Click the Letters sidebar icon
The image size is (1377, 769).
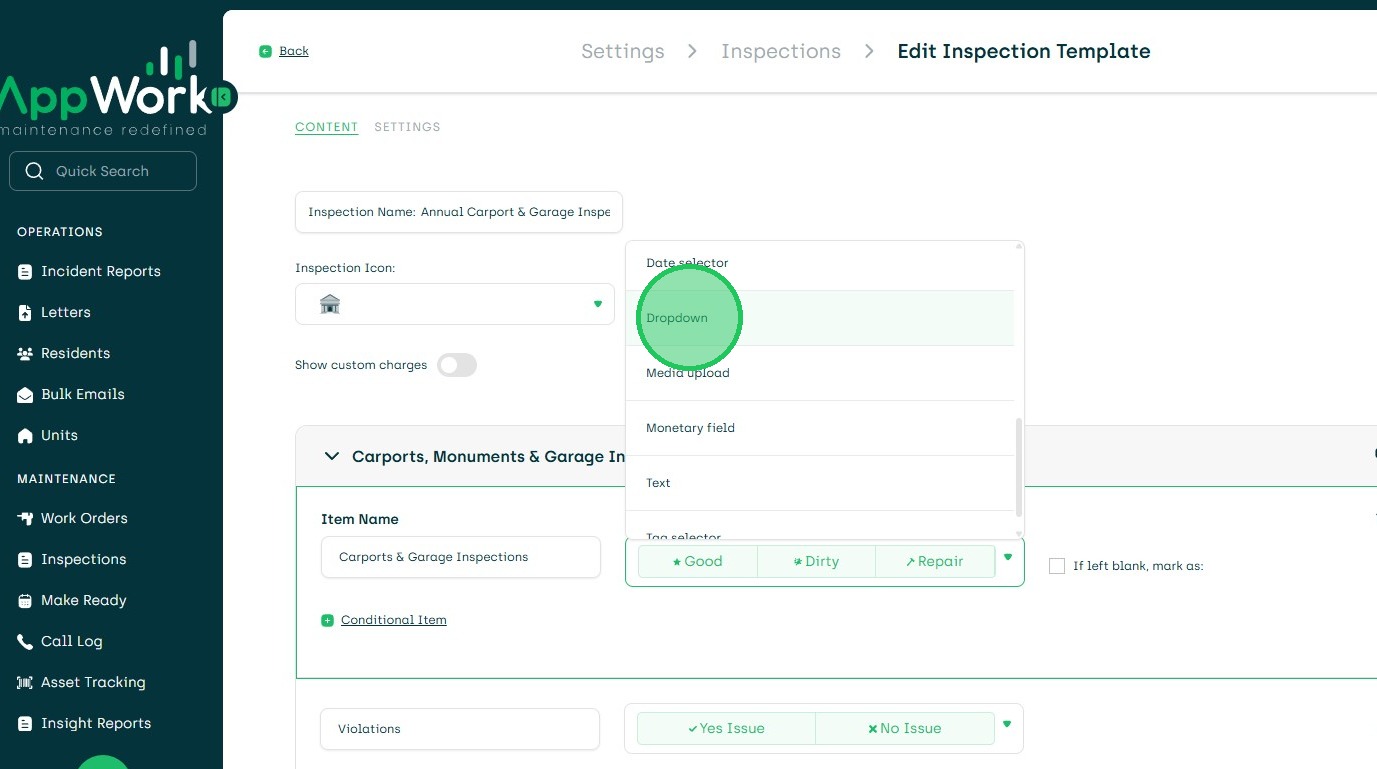coord(25,313)
